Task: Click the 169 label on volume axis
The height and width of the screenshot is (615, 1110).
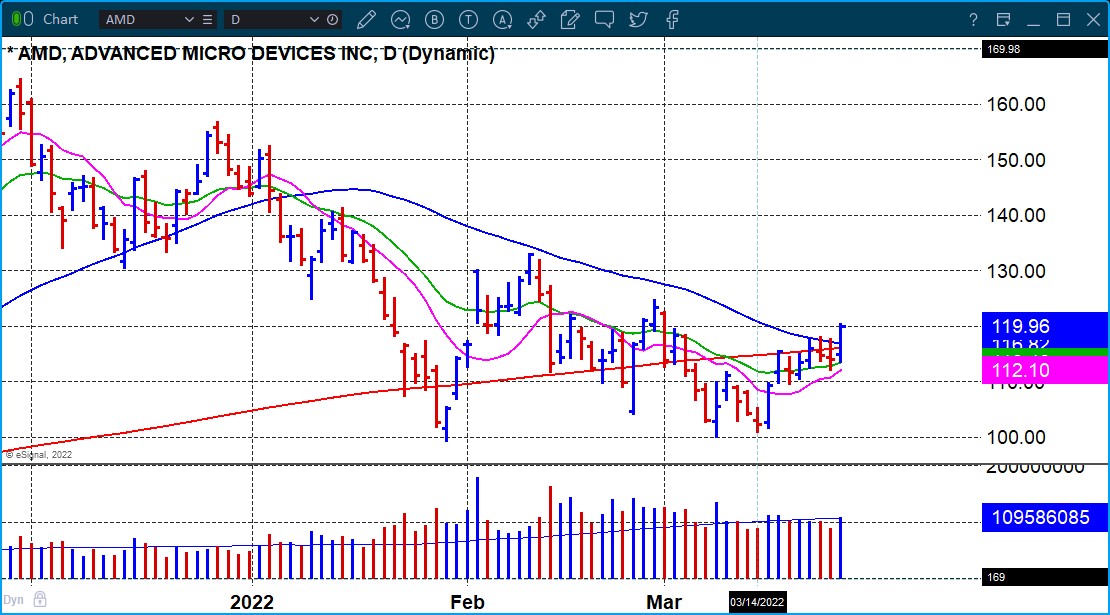Action: click(x=1045, y=577)
